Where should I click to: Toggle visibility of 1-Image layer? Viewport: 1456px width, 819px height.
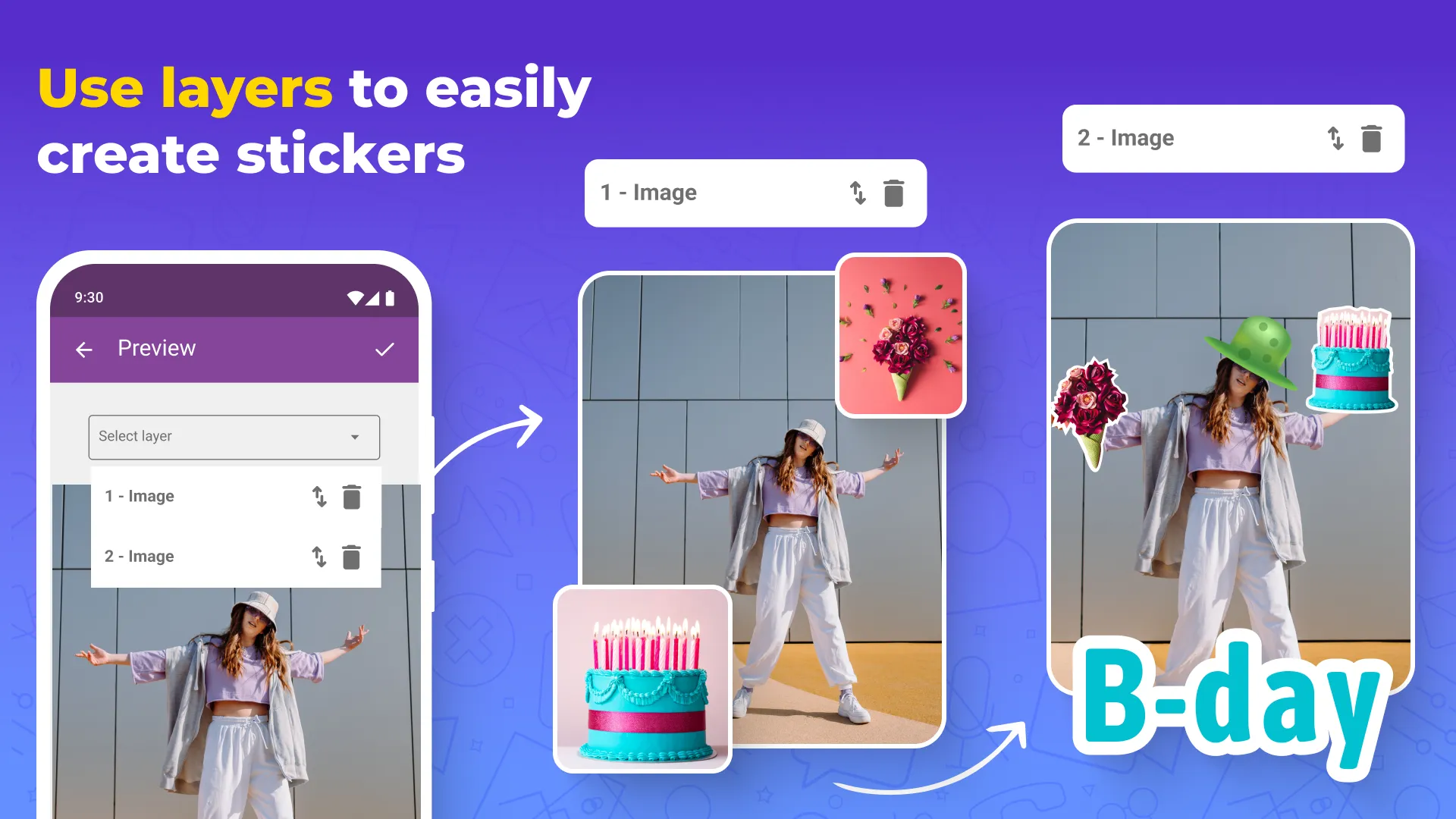[858, 193]
